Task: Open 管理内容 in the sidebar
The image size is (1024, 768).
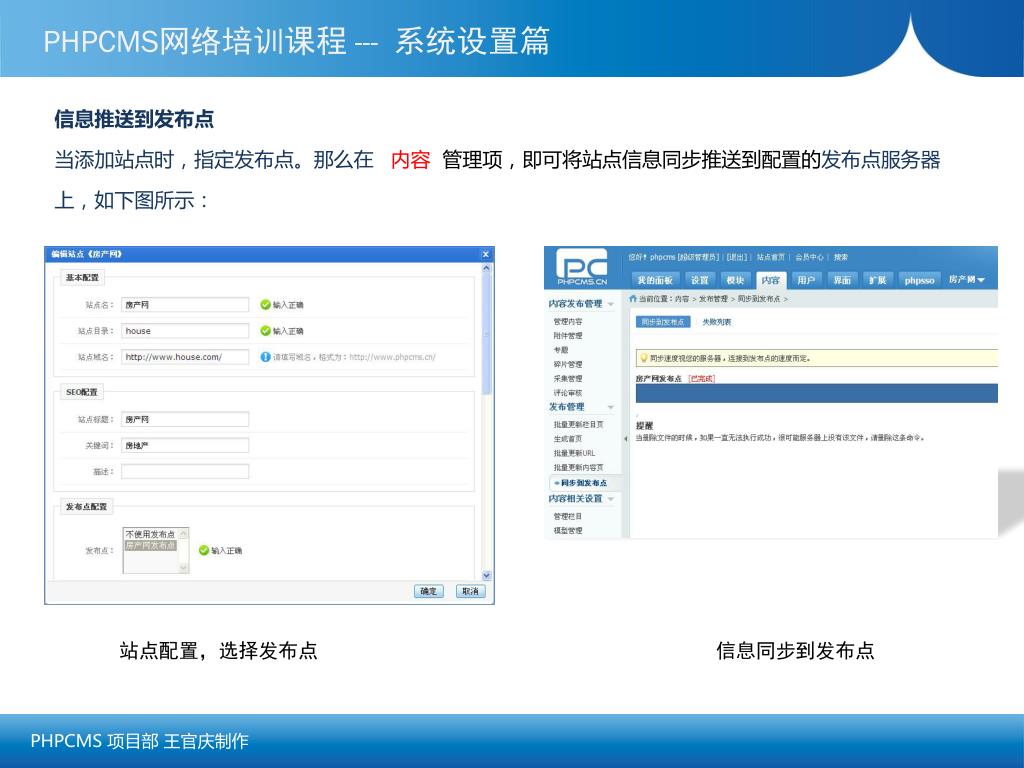Action: pyautogui.click(x=568, y=321)
